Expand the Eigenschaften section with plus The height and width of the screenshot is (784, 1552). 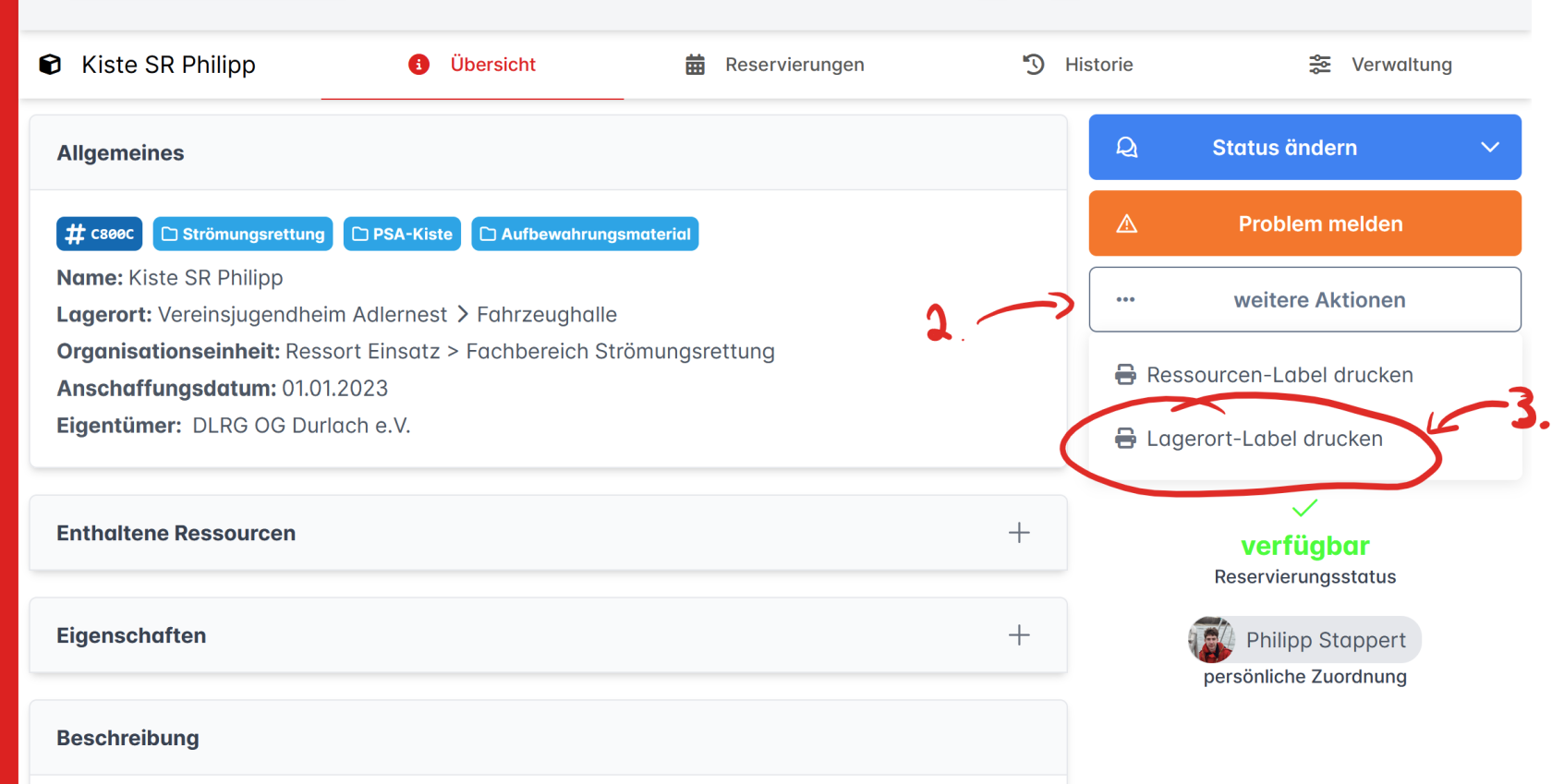point(1018,635)
